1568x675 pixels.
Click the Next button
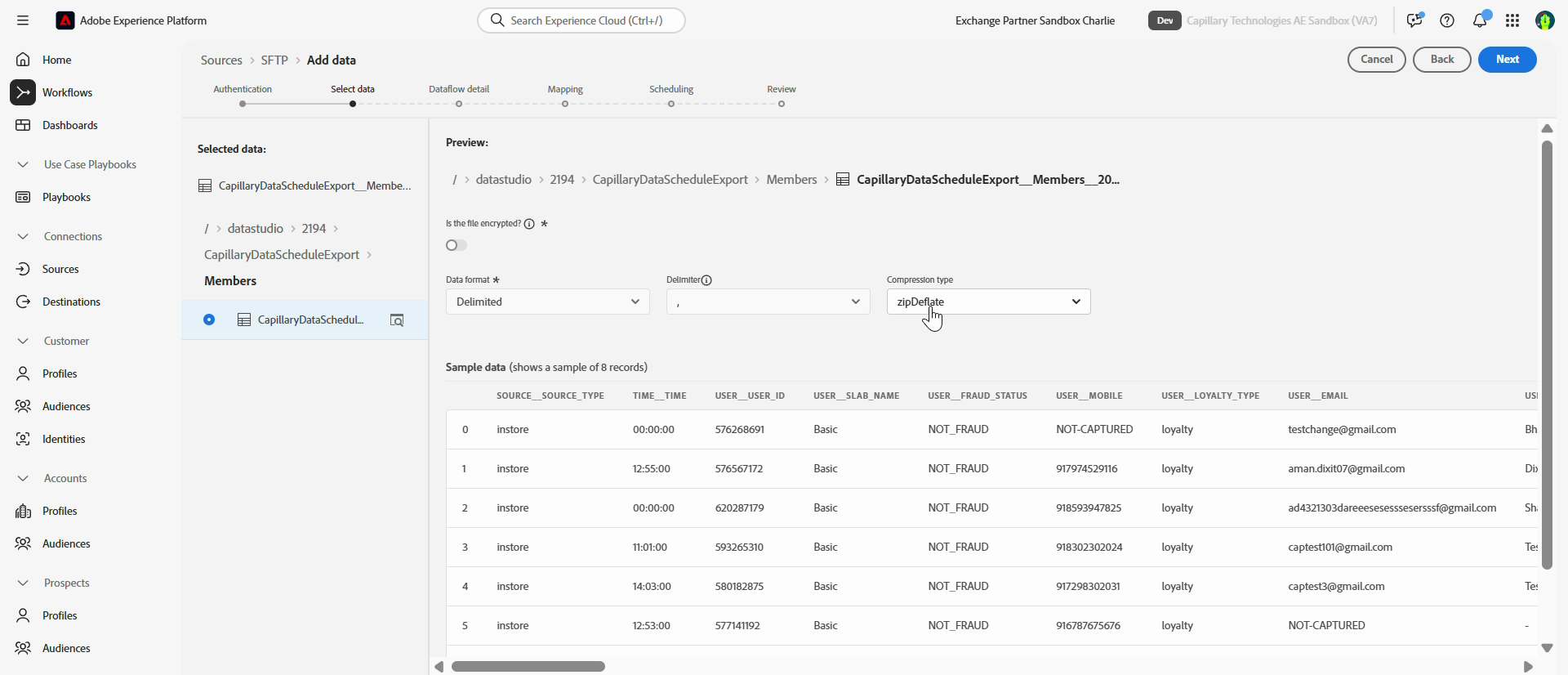click(x=1508, y=60)
